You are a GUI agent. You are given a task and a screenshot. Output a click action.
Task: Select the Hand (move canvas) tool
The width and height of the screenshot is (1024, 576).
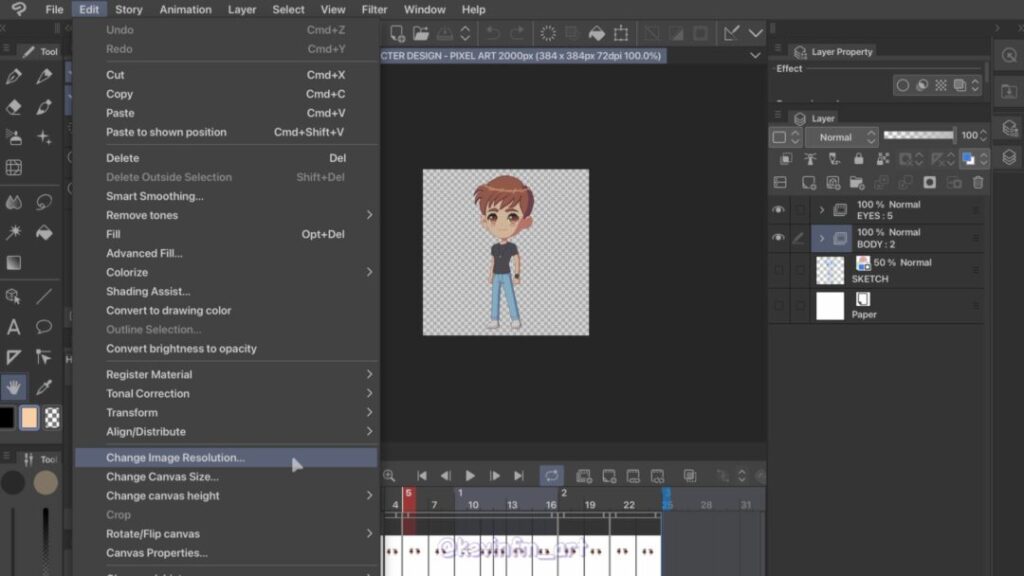click(x=14, y=387)
